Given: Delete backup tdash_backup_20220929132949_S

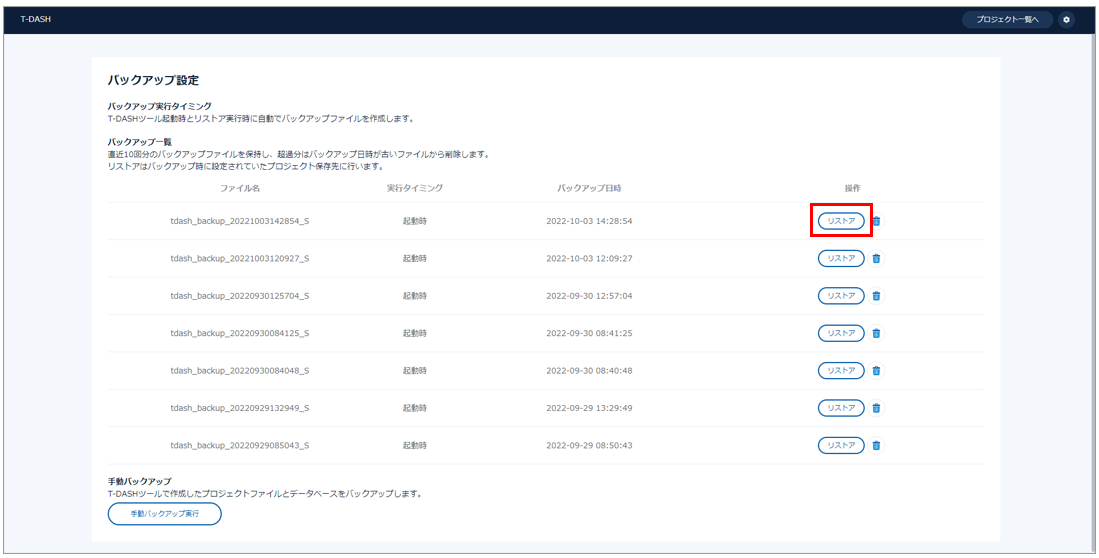Looking at the screenshot, I should [877, 408].
